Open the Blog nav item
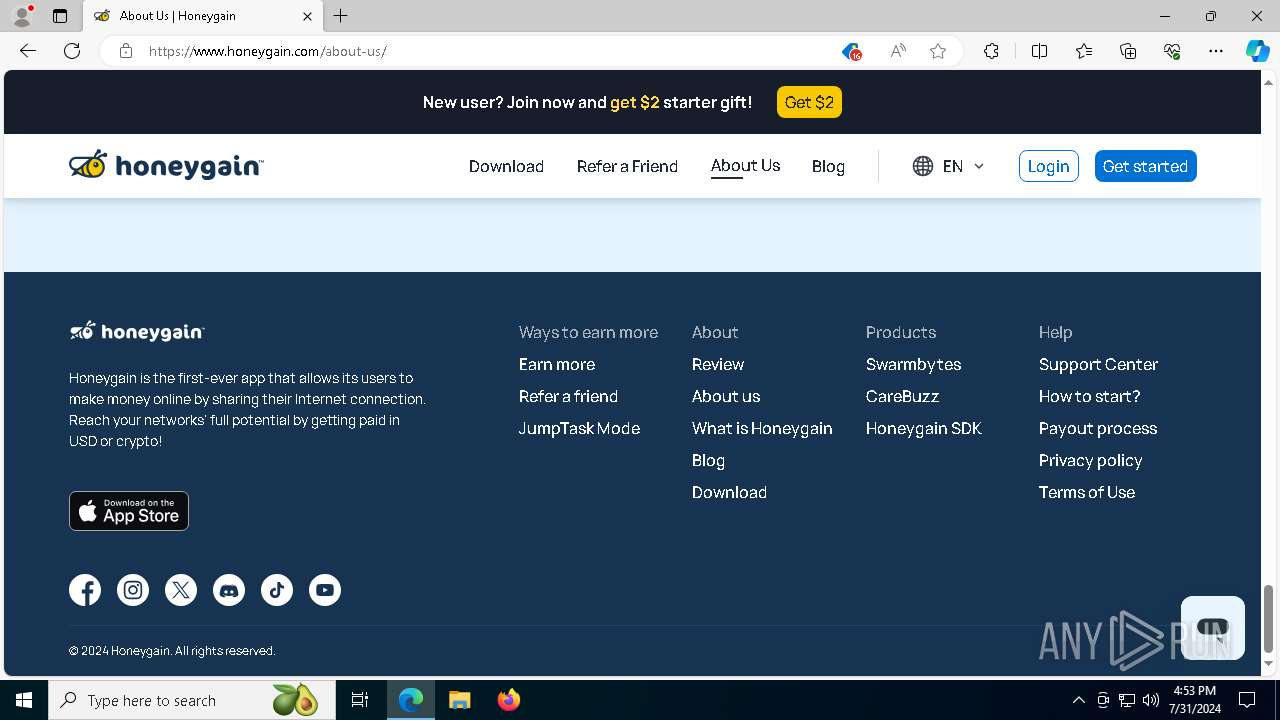1280x720 pixels. click(x=828, y=166)
